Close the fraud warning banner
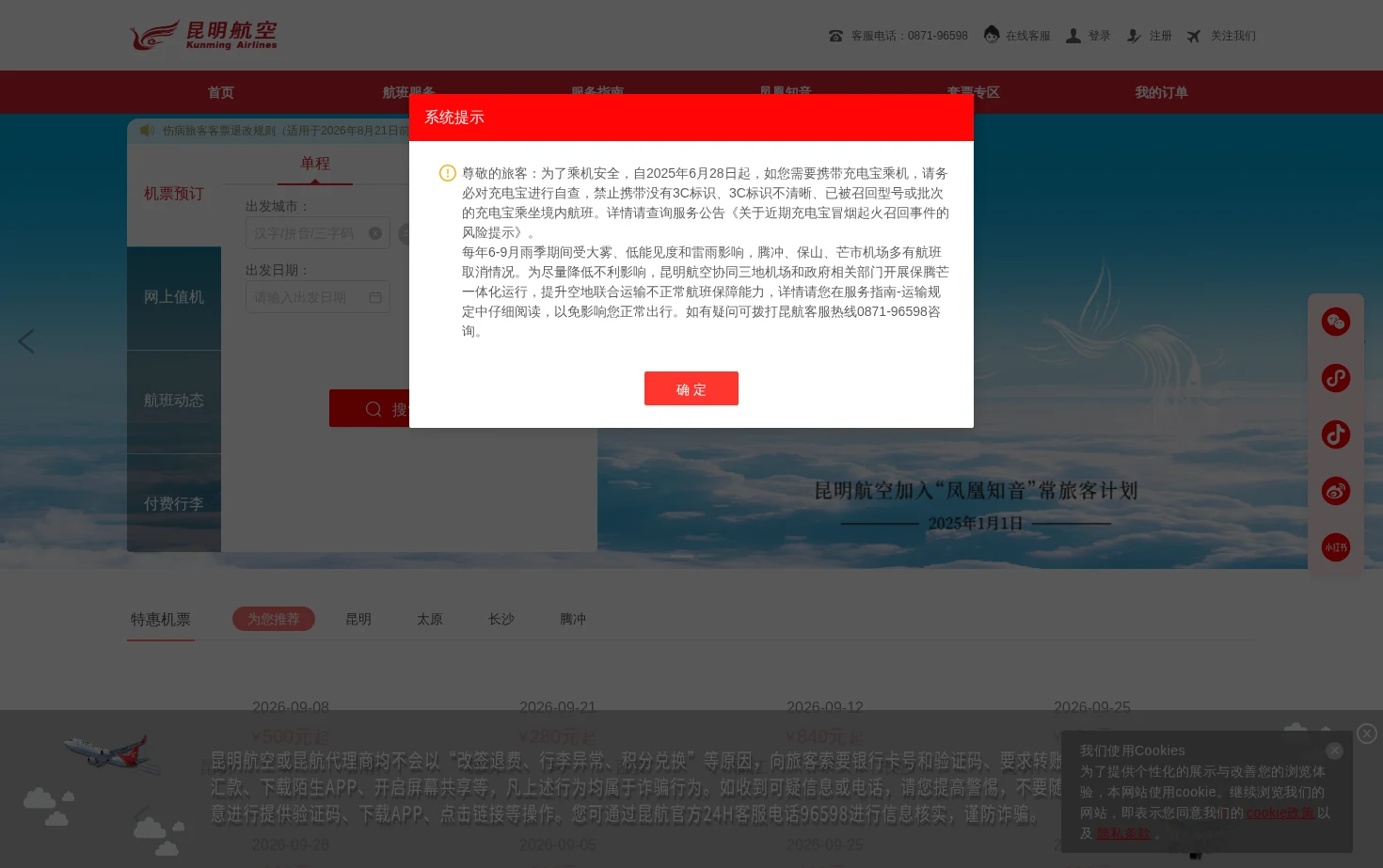The width and height of the screenshot is (1383, 868). pyautogui.click(x=1367, y=734)
